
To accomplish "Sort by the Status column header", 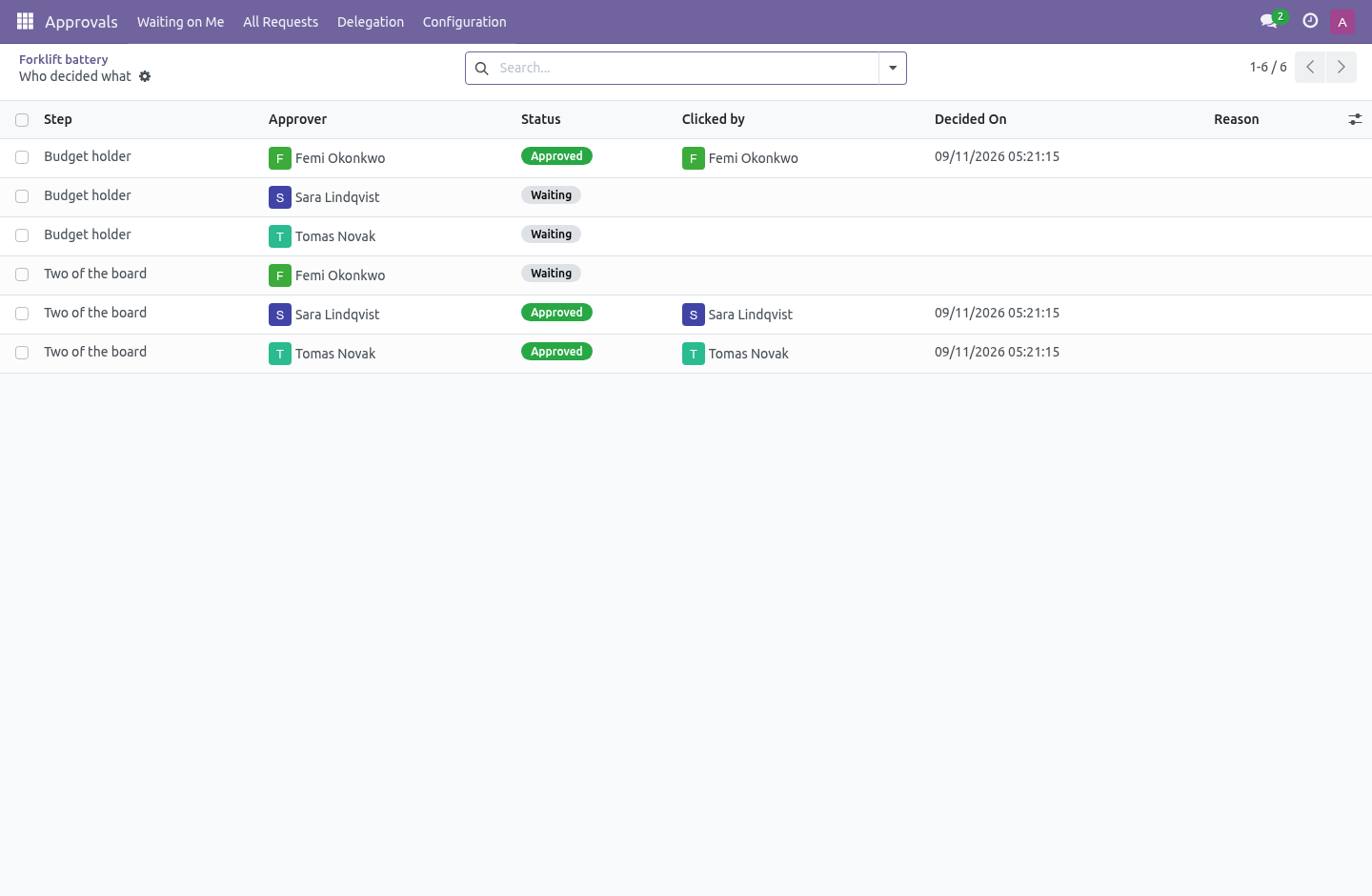I will 541,119.
